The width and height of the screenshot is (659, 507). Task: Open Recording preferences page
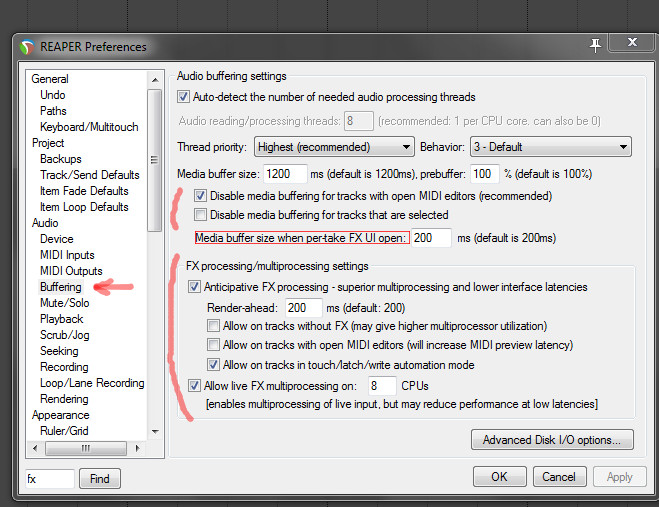coord(64,367)
